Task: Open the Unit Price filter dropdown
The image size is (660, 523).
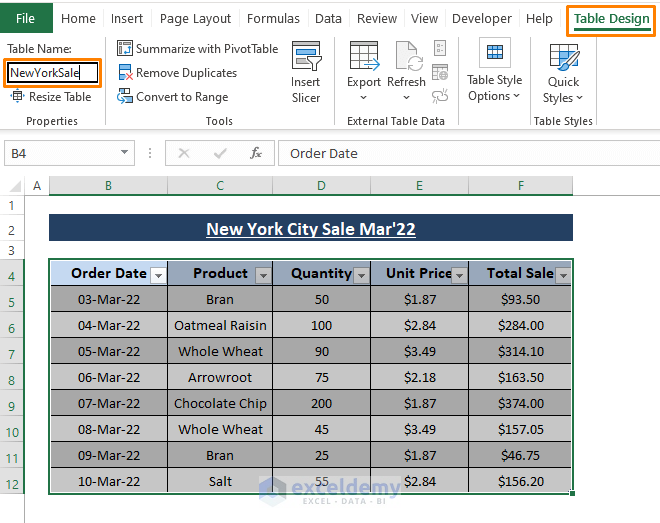Action: [459, 275]
